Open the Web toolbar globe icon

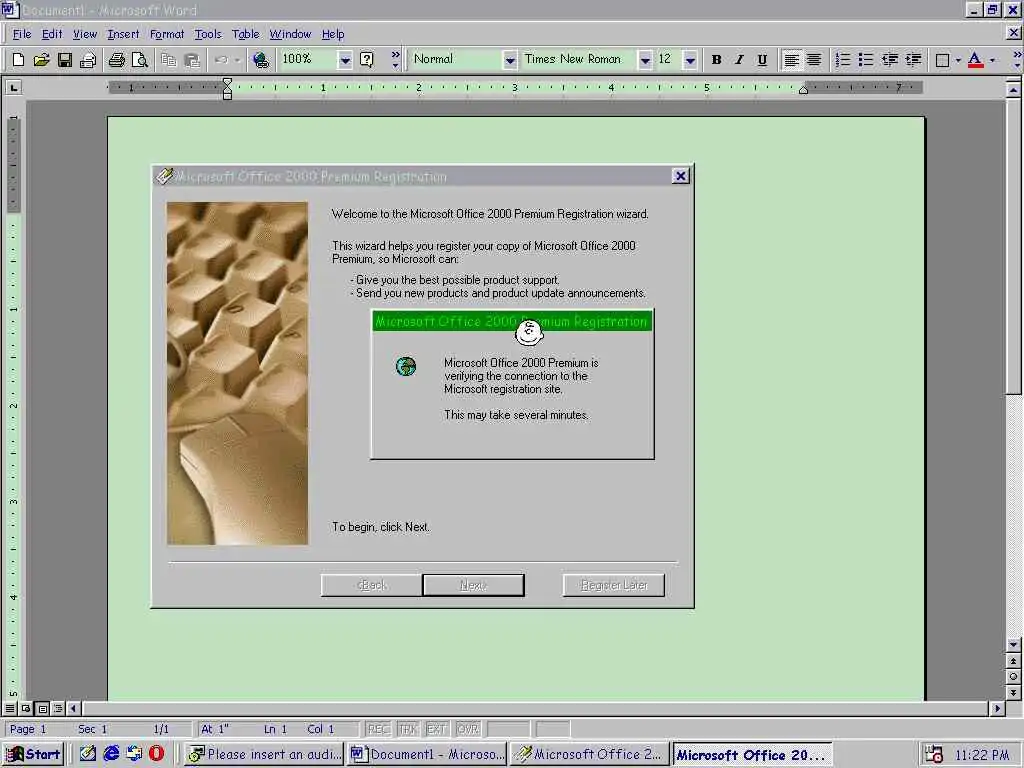click(x=261, y=60)
